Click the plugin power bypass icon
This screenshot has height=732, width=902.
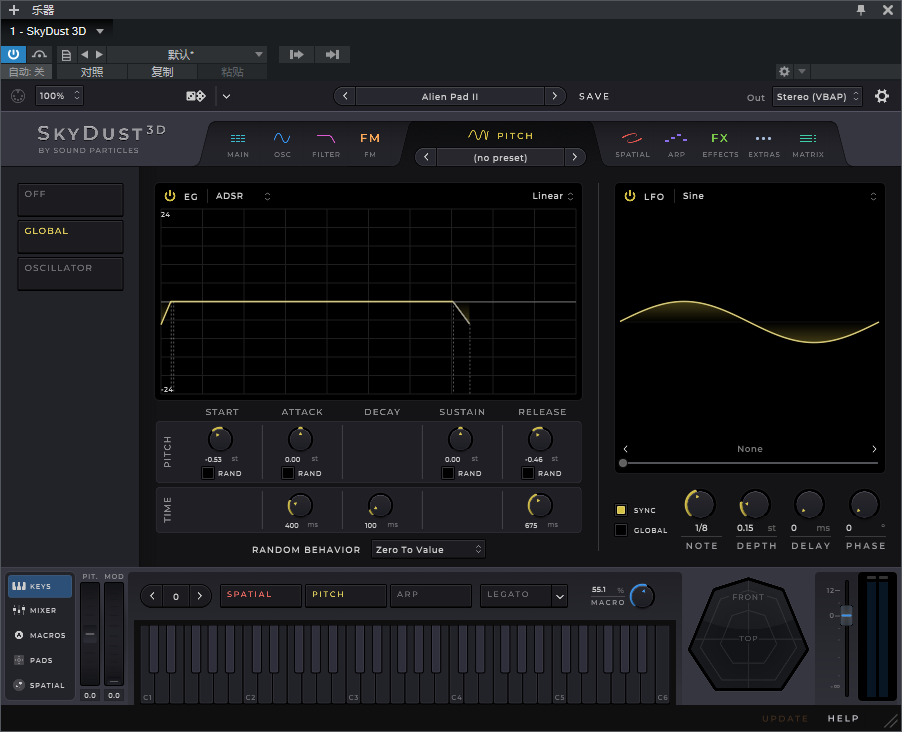(x=13, y=55)
